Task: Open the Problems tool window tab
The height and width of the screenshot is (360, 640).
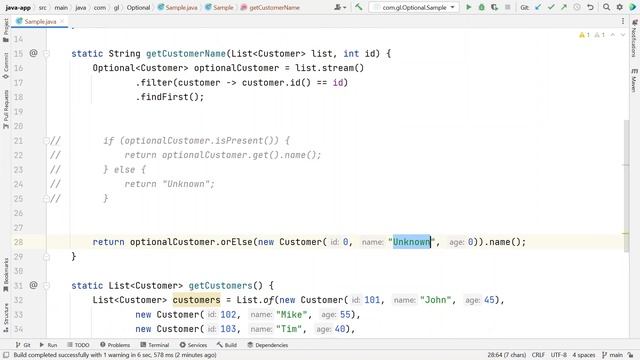Action: [x=115, y=345]
